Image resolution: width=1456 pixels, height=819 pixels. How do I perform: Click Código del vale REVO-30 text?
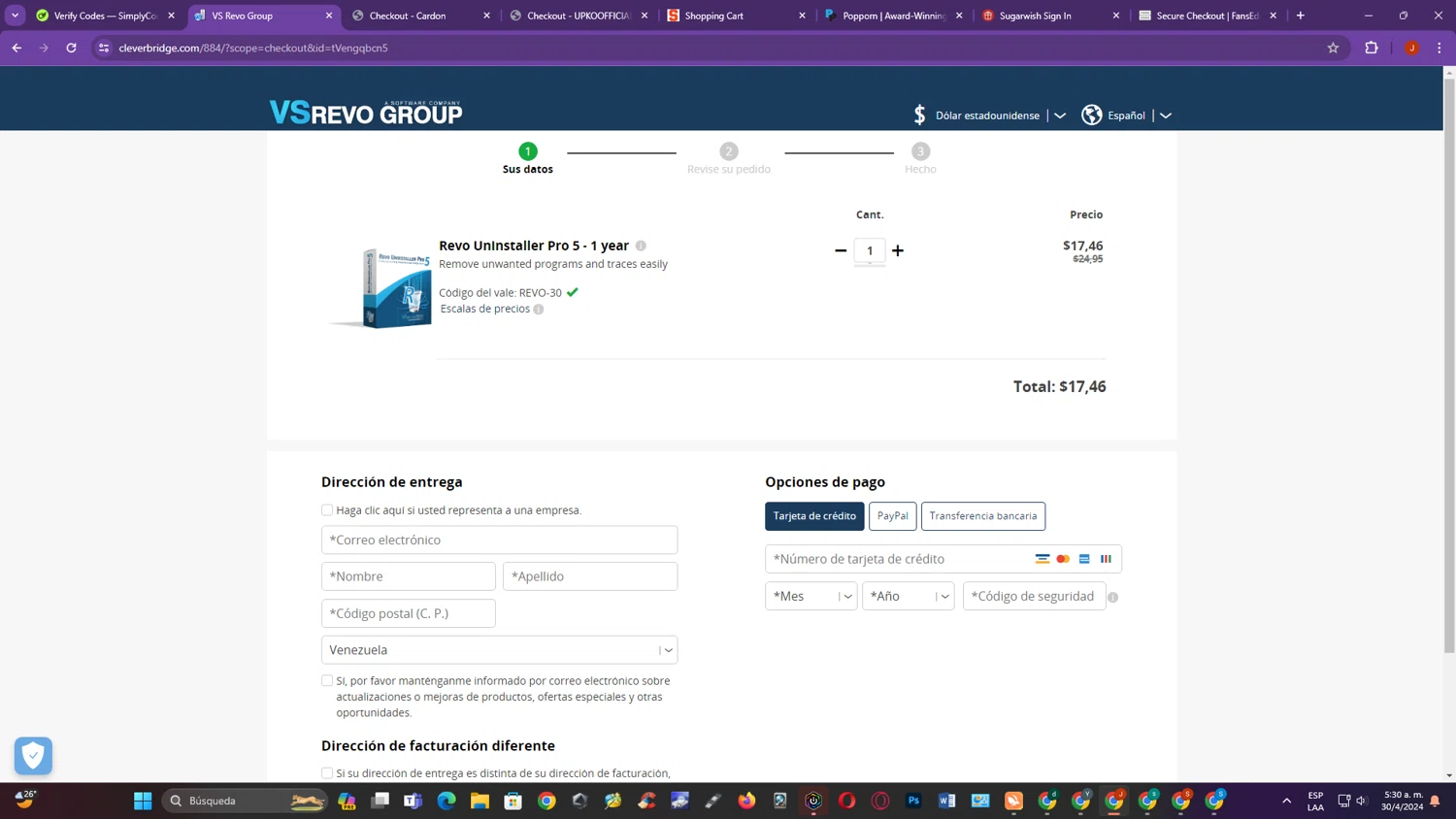coord(500,292)
